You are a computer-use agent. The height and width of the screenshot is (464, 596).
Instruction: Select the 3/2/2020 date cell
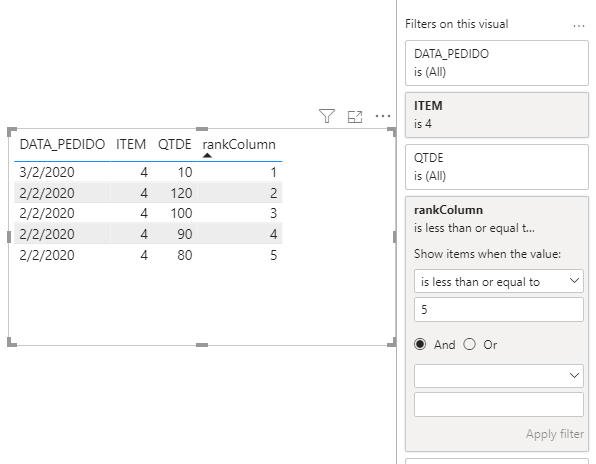point(47,172)
